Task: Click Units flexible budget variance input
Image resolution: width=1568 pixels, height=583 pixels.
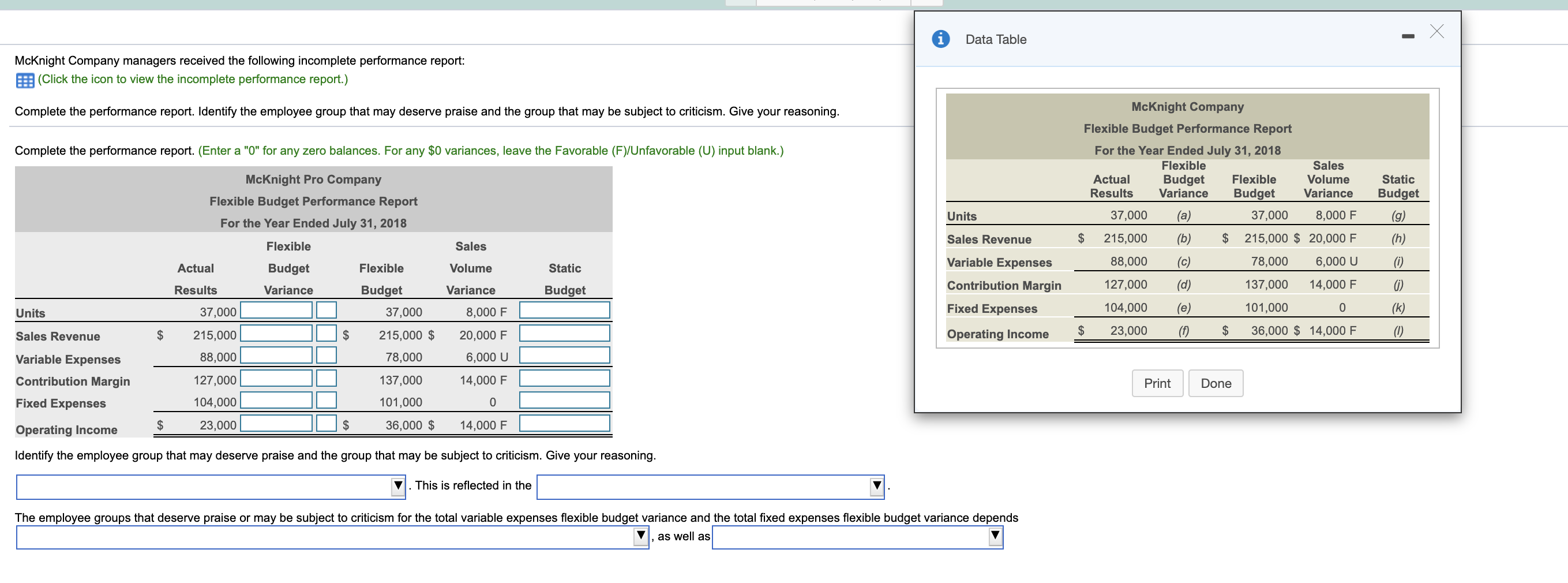Action: point(276,310)
